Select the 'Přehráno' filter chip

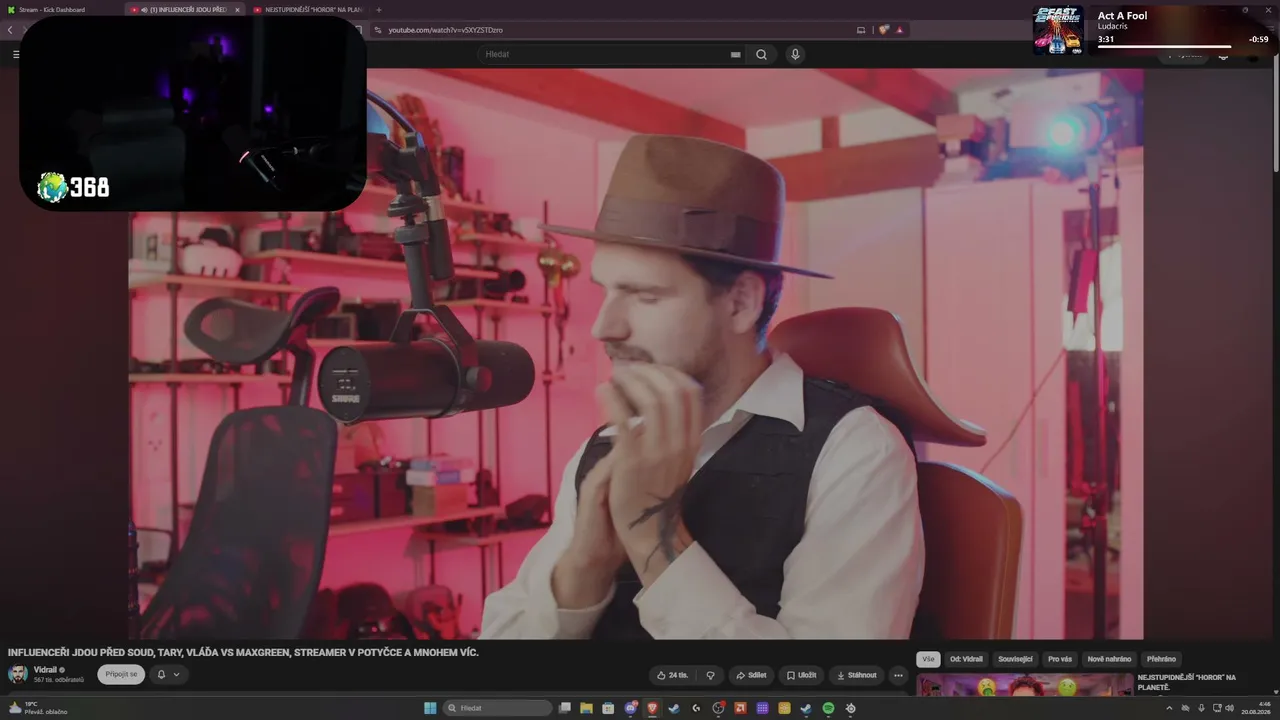(x=1161, y=659)
